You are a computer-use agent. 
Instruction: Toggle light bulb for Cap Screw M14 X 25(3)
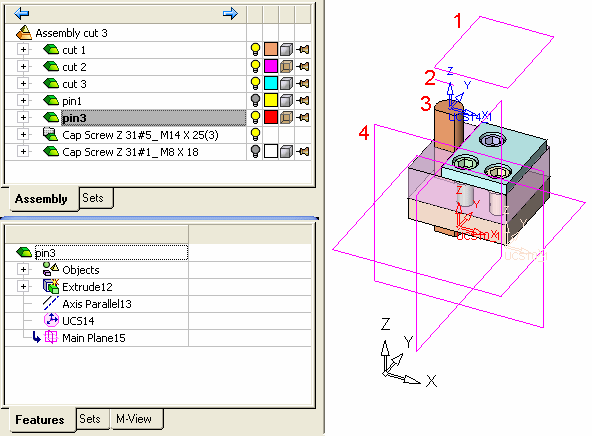[256, 134]
